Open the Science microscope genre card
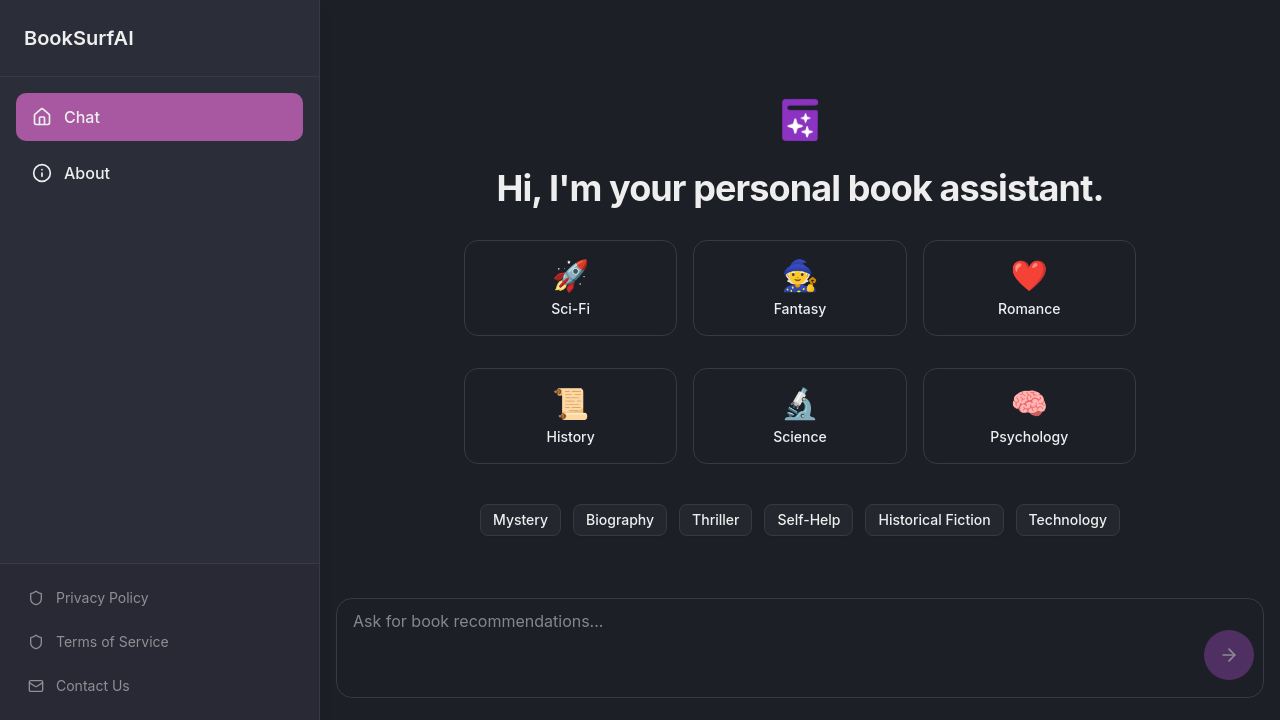 [799, 416]
